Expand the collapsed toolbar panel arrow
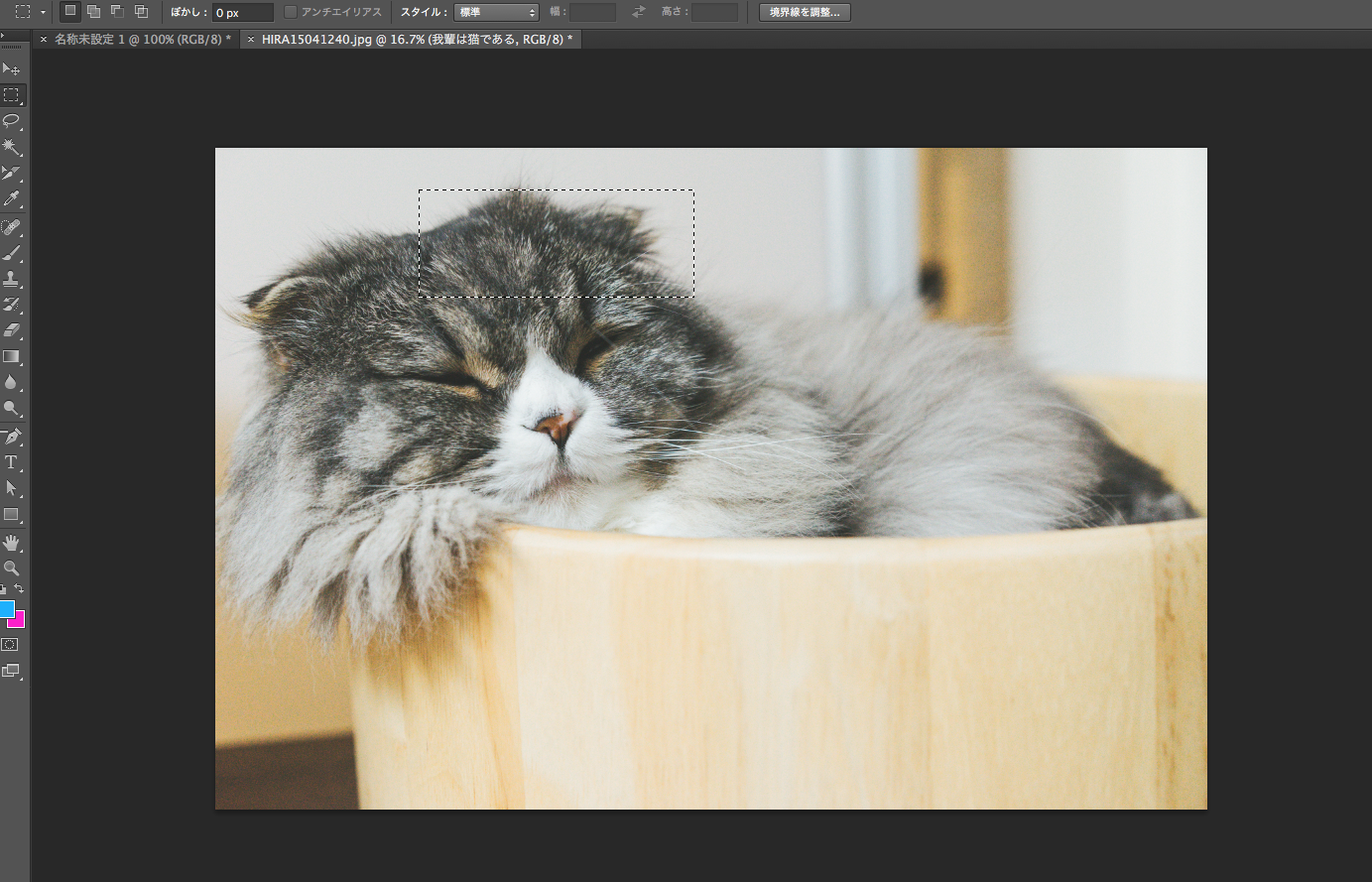 tap(3, 35)
